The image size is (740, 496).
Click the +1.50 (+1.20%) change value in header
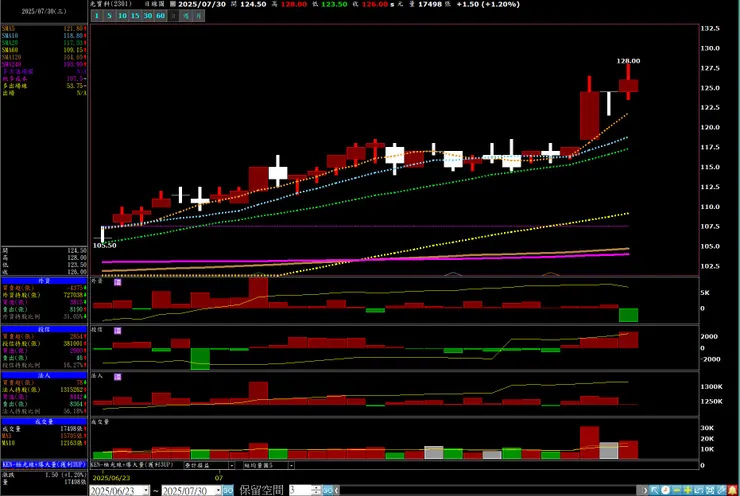[488, 4]
